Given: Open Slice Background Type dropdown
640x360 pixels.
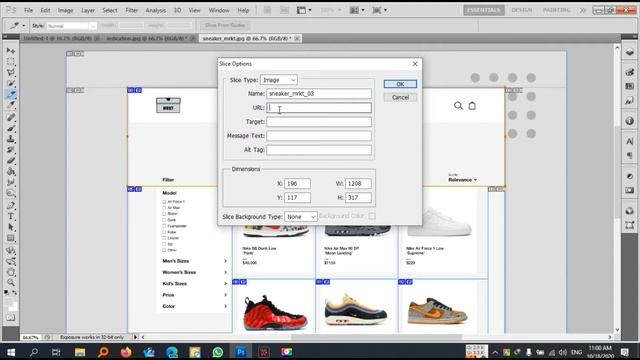Looking at the screenshot, I should coord(301,217).
